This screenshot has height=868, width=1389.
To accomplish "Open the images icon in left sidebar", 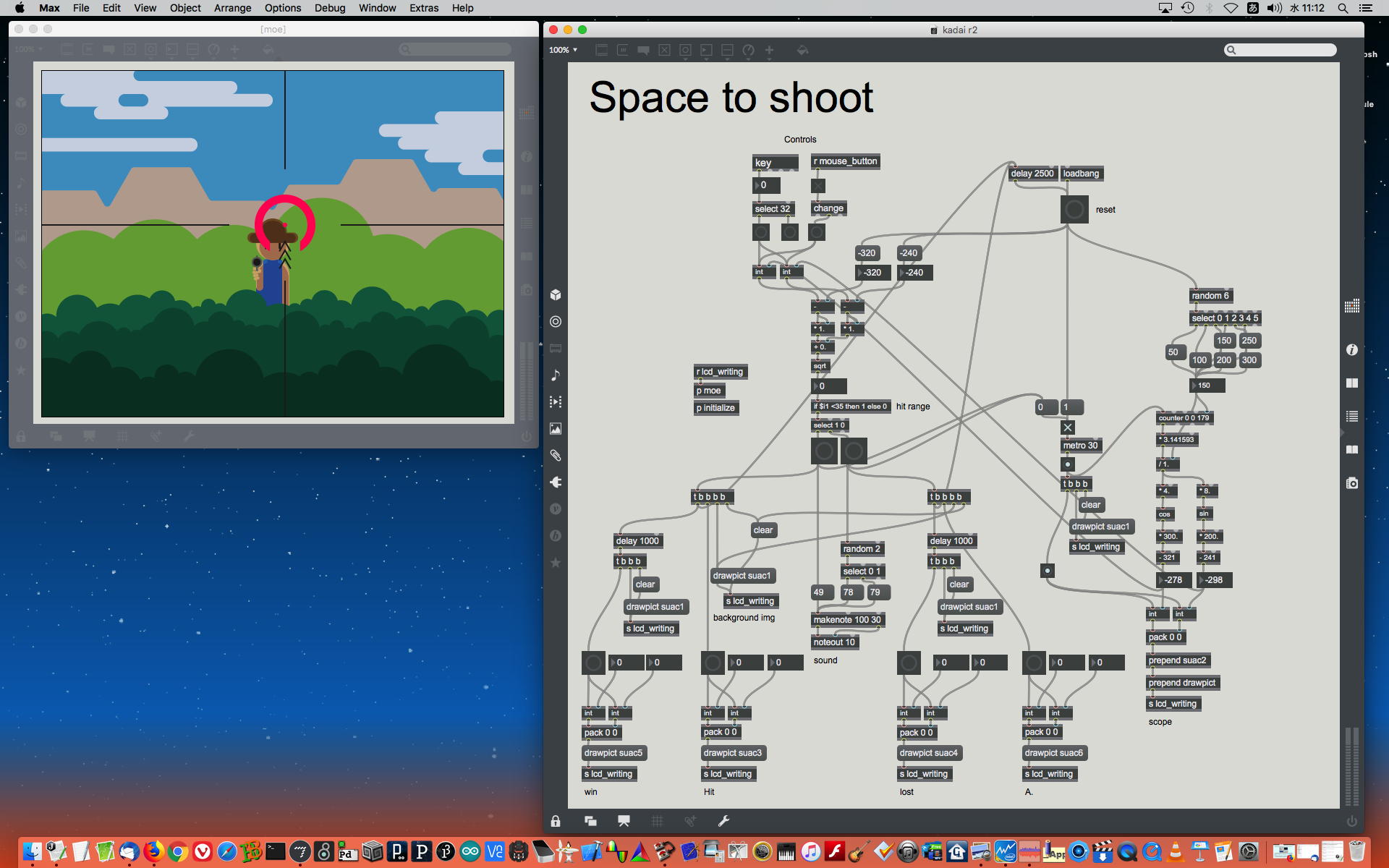I will coord(556,429).
